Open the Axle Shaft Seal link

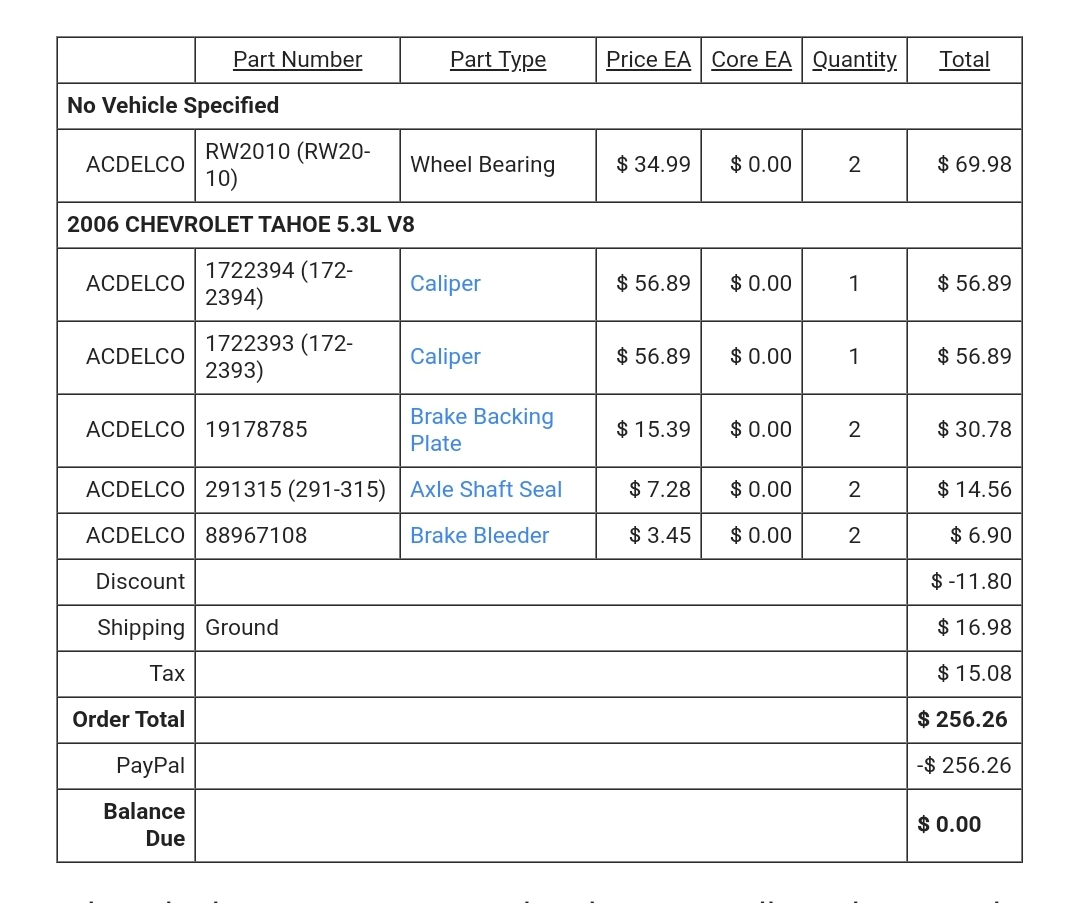pos(486,490)
